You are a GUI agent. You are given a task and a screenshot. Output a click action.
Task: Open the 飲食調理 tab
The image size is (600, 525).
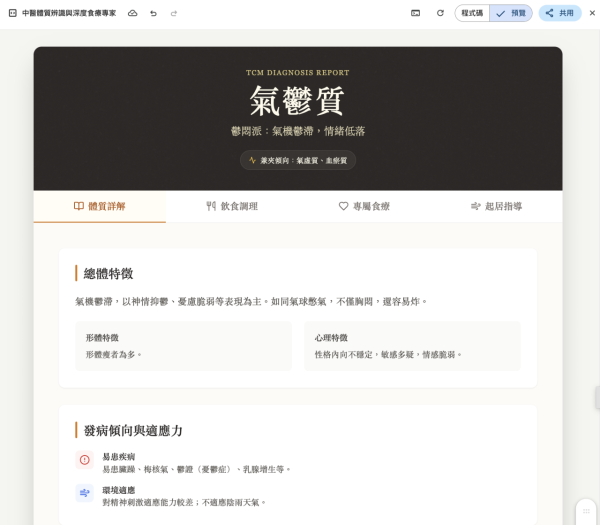(x=232, y=206)
